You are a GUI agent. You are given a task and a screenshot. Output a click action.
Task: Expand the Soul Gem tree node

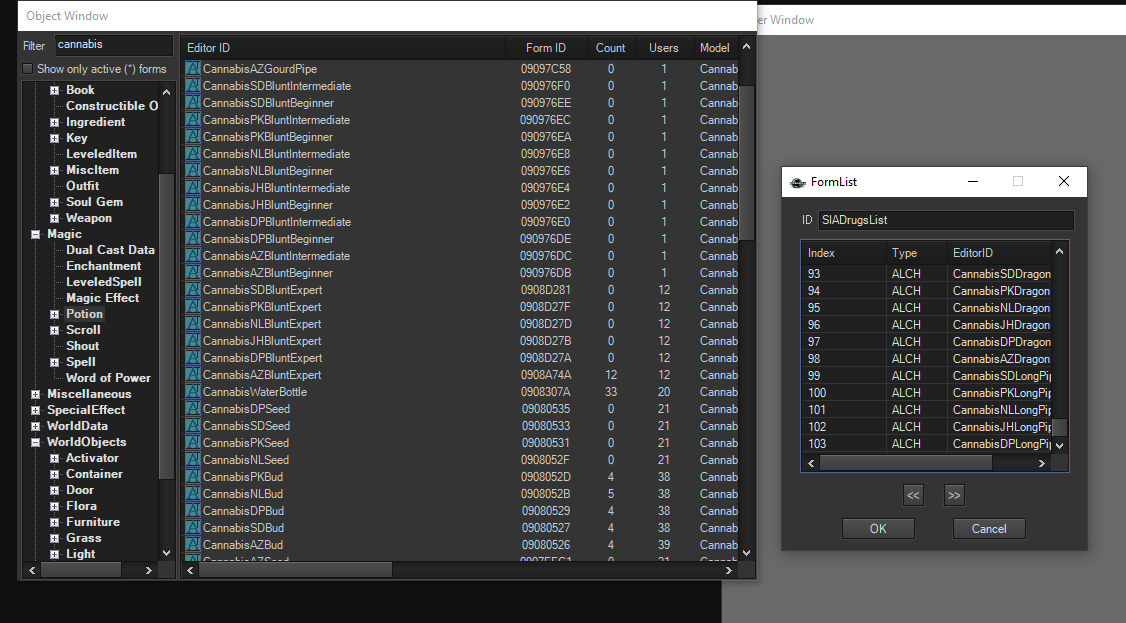[x=54, y=202]
